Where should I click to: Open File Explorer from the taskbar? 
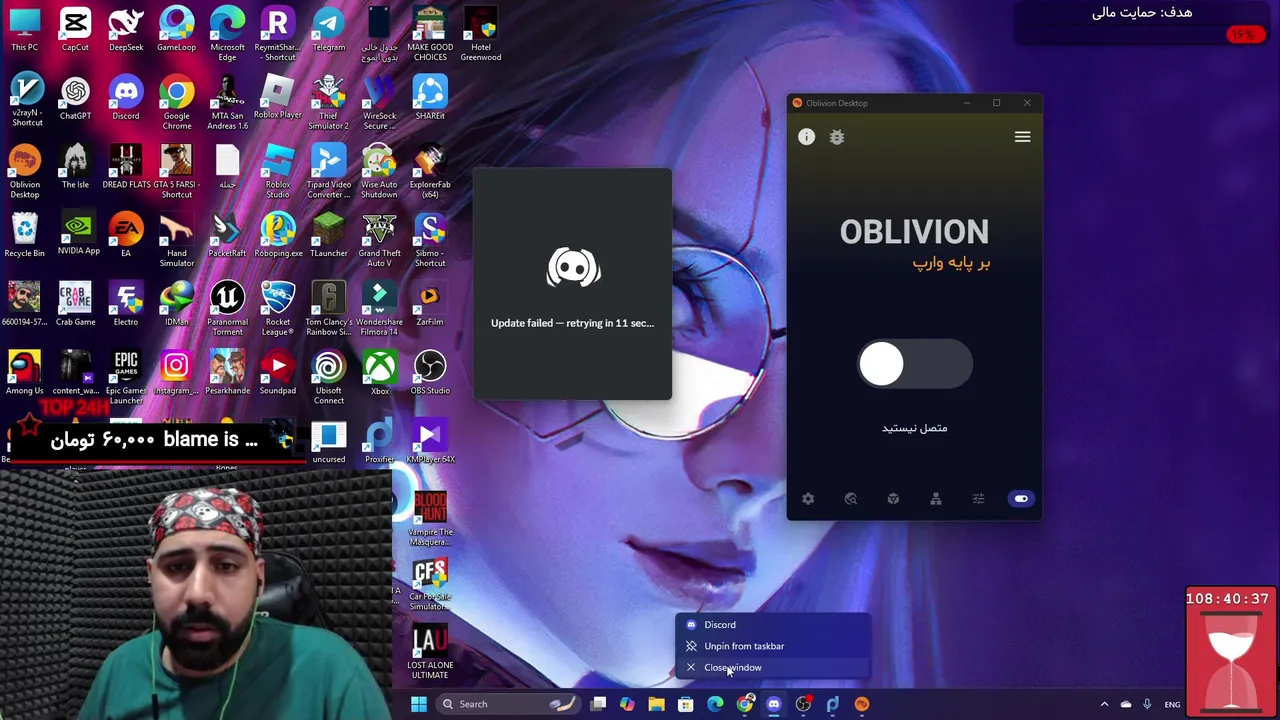(656, 704)
